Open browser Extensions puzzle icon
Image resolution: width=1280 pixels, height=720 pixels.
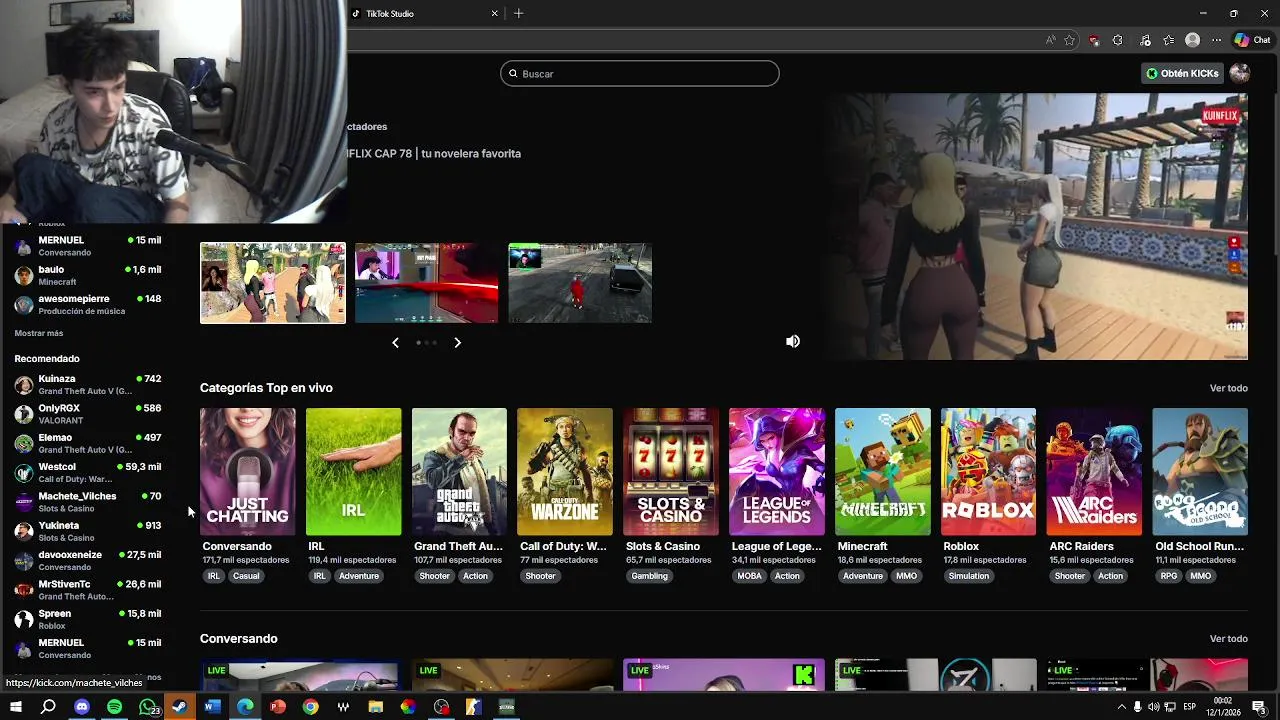tap(1117, 40)
